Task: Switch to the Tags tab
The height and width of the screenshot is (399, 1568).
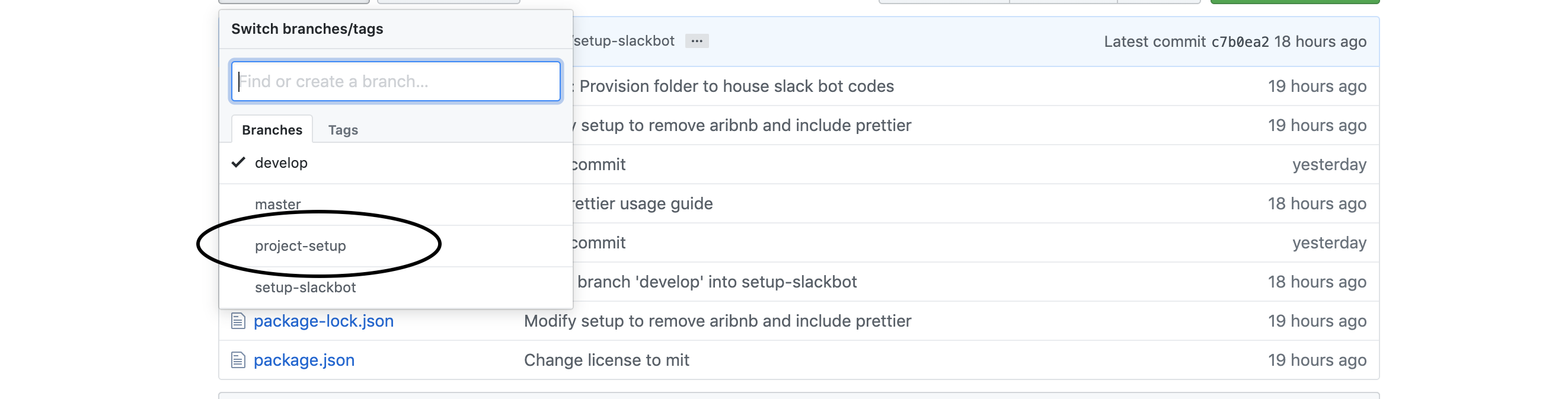Action: point(343,130)
